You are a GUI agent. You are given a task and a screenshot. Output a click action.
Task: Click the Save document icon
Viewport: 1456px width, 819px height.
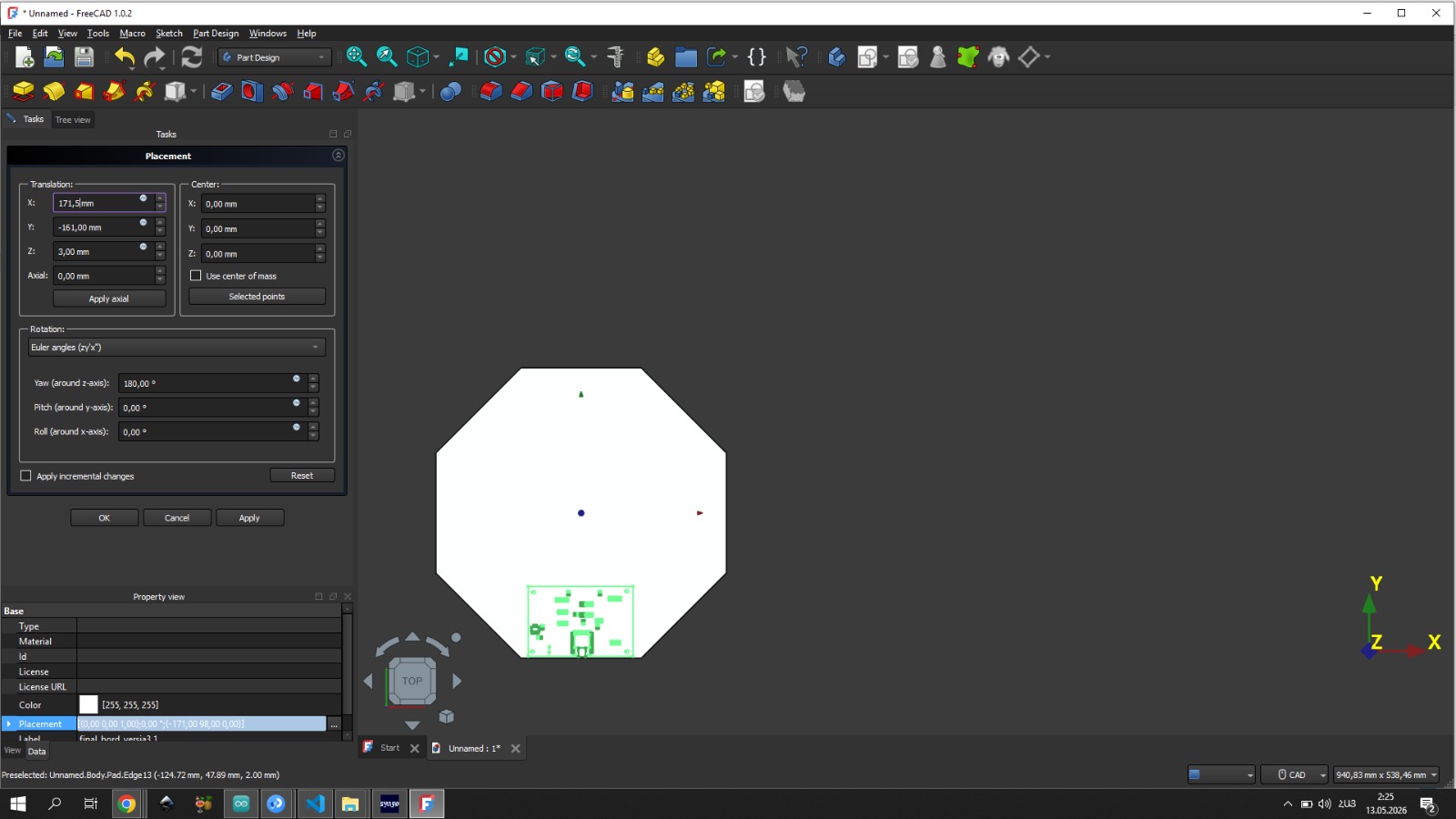[x=84, y=57]
